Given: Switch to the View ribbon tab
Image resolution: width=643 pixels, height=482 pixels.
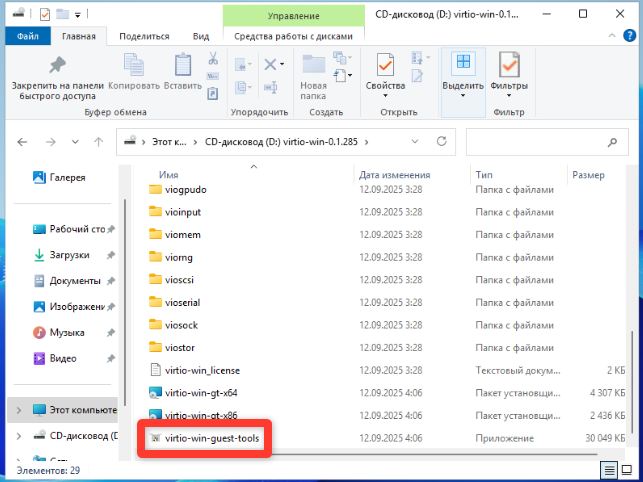Looking at the screenshot, I should (x=200, y=37).
